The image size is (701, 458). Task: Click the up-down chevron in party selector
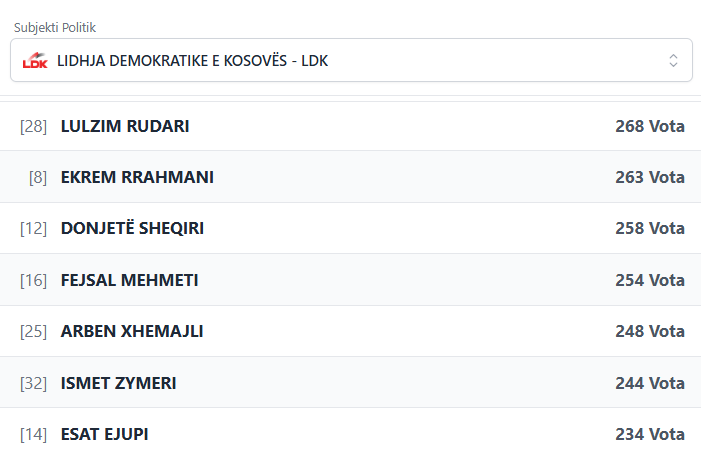pyautogui.click(x=673, y=60)
